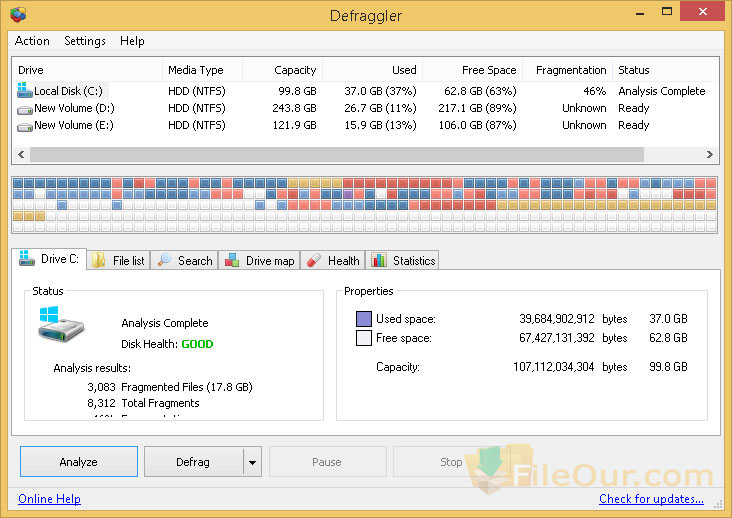The height and width of the screenshot is (518, 732).
Task: Sort by the Free Space column header
Action: point(472,70)
